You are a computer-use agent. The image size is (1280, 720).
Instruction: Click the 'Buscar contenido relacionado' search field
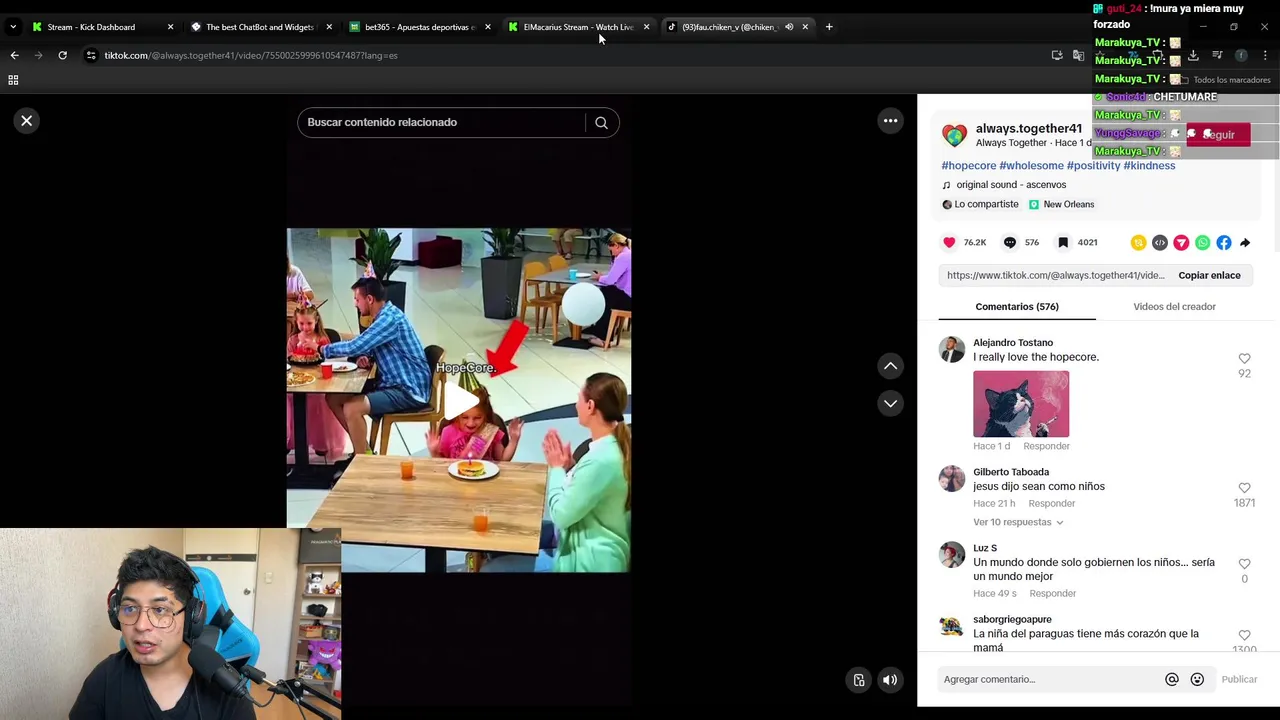coord(440,122)
